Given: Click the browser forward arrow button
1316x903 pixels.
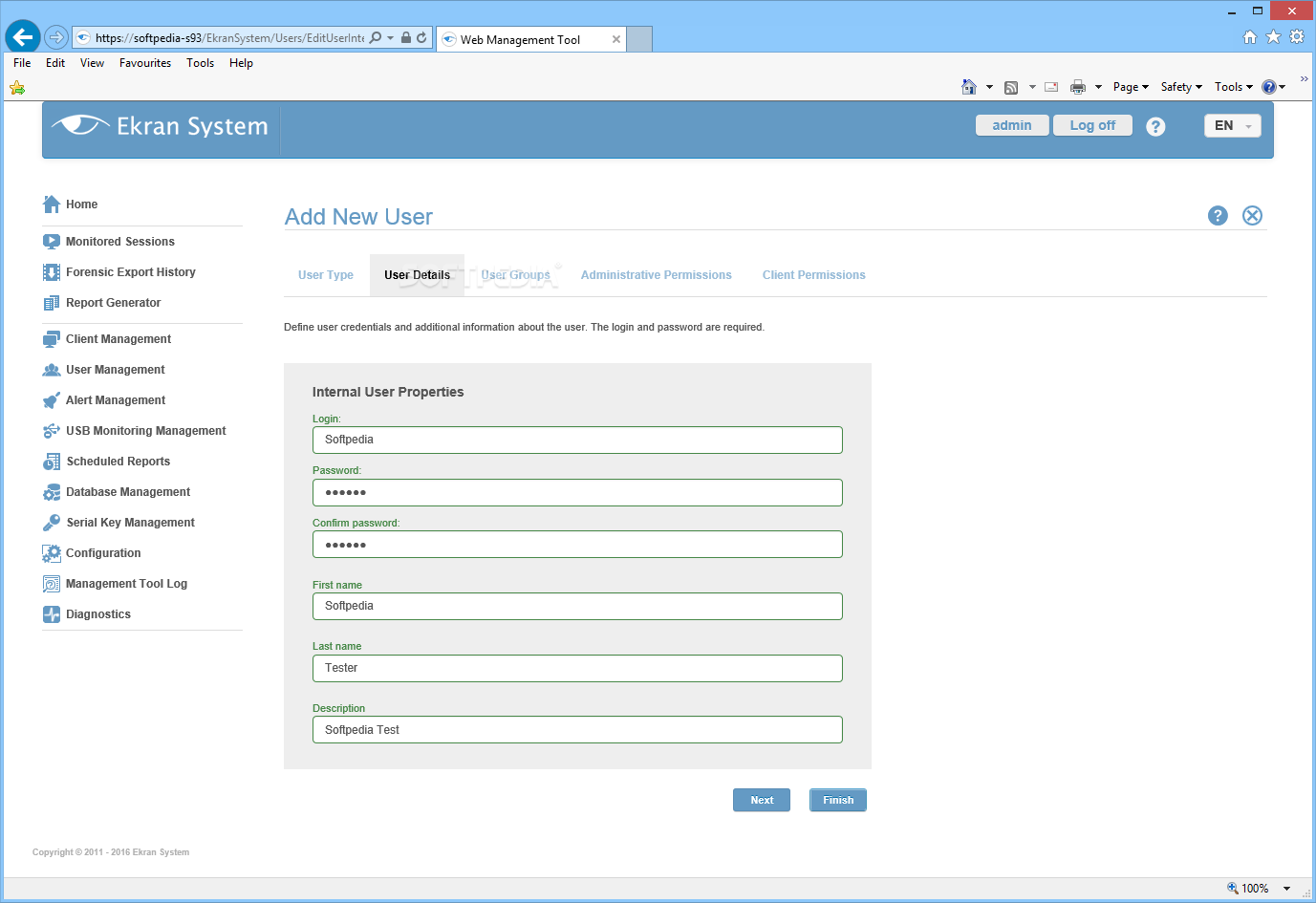Looking at the screenshot, I should (56, 37).
